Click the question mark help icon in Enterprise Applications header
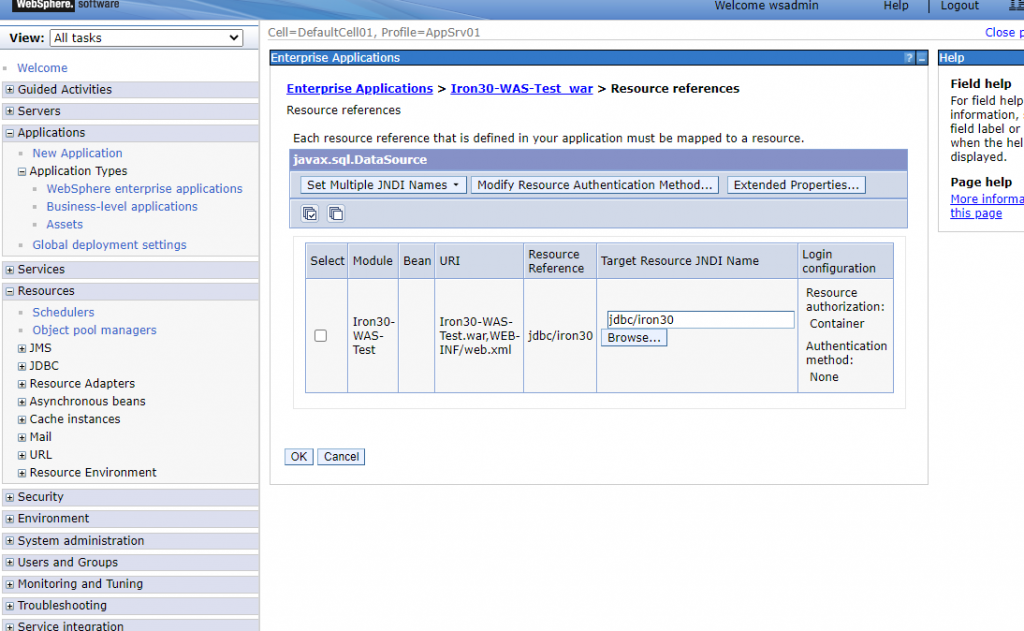1024x631 pixels. 908,58
